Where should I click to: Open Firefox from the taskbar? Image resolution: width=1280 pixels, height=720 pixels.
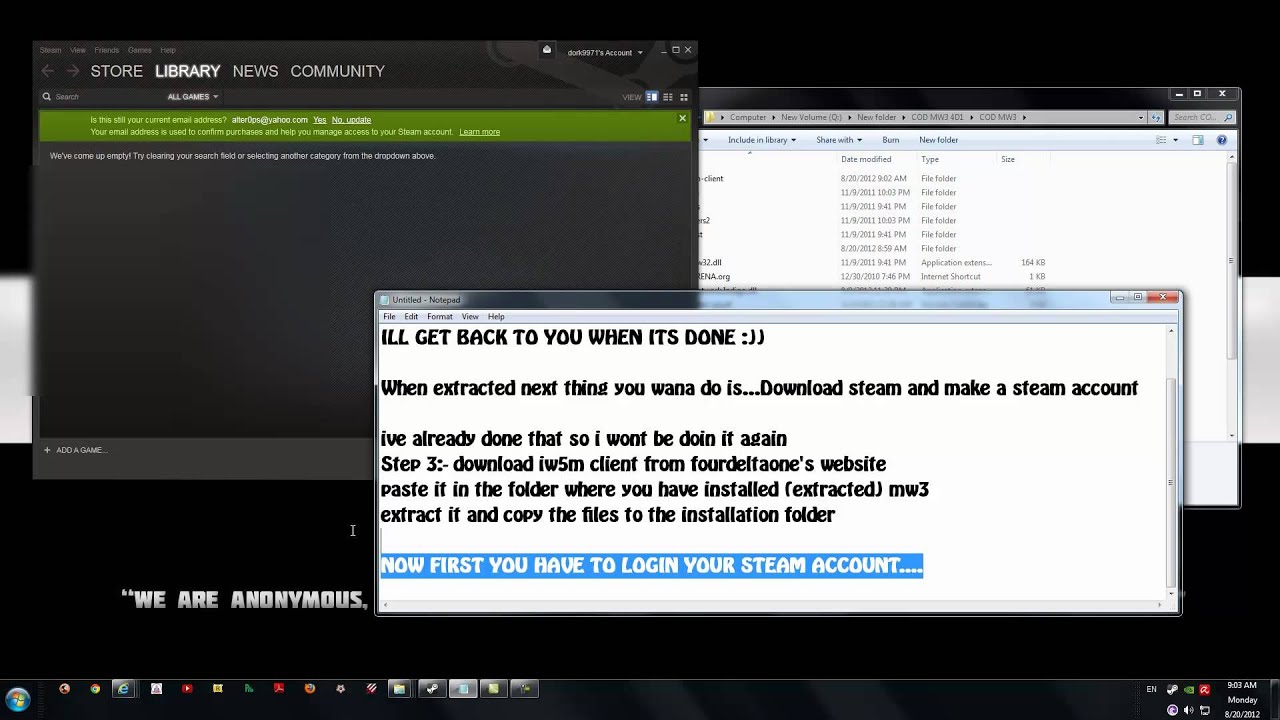[x=310, y=688]
